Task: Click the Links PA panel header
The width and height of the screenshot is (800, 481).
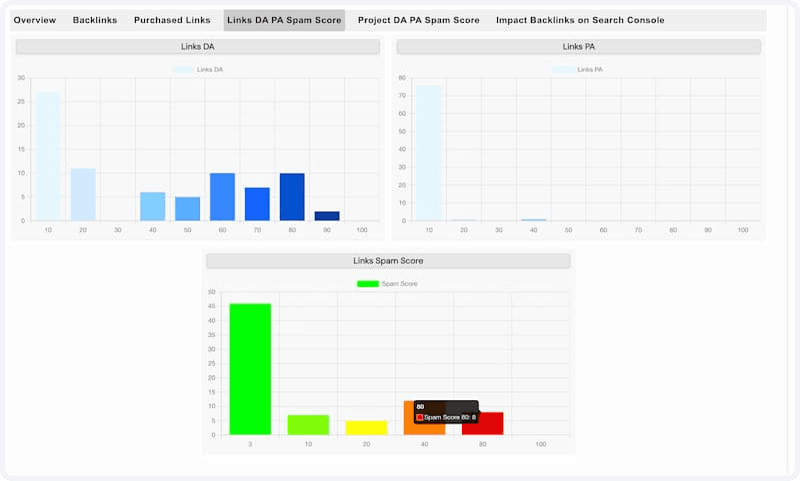Action: pyautogui.click(x=579, y=46)
